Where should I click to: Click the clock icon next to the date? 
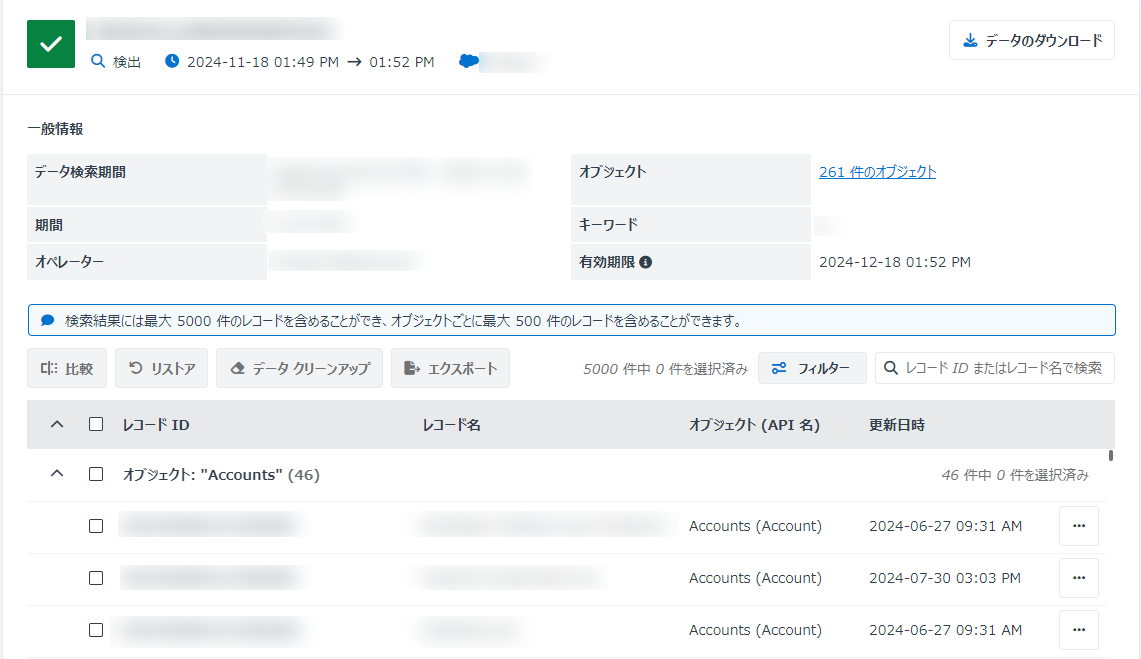click(x=172, y=61)
